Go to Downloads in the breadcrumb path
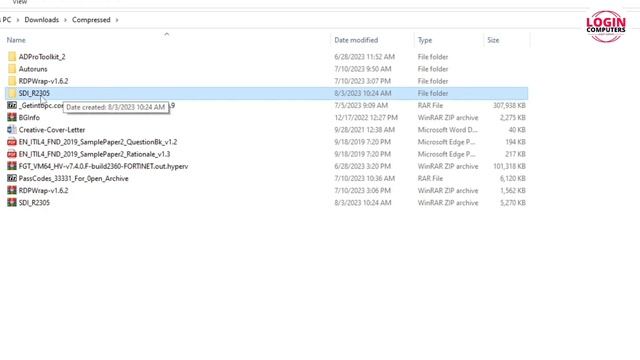The height and width of the screenshot is (360, 640). [42, 20]
